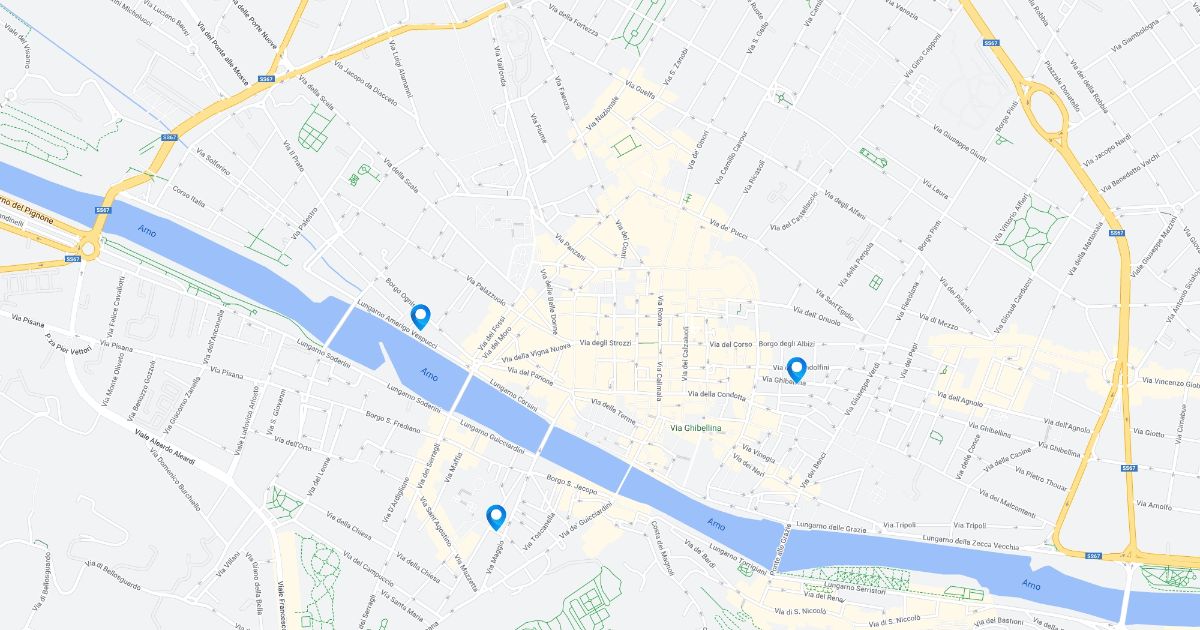Click the green garden near Via Laura
The width and height of the screenshot is (1200, 630).
pyautogui.click(x=872, y=157)
